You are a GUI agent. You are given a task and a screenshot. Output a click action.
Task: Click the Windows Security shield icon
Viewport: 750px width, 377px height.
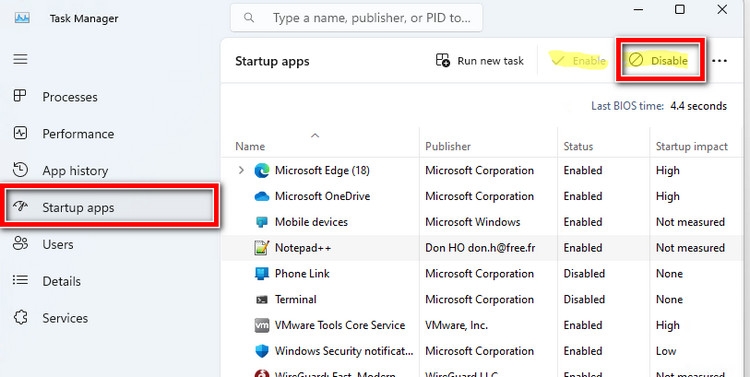coord(262,351)
